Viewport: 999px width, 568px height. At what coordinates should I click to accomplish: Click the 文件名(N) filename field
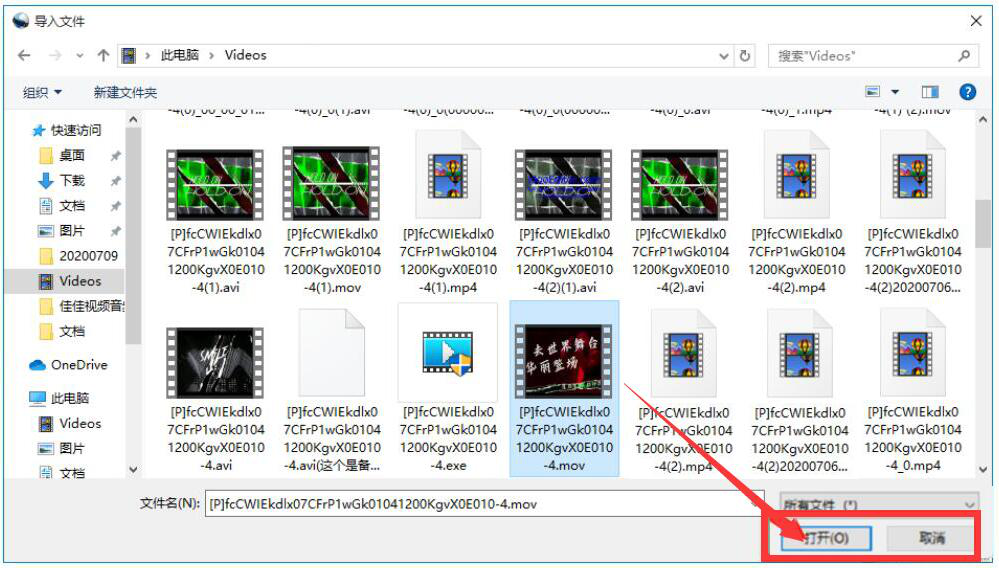coord(484,504)
